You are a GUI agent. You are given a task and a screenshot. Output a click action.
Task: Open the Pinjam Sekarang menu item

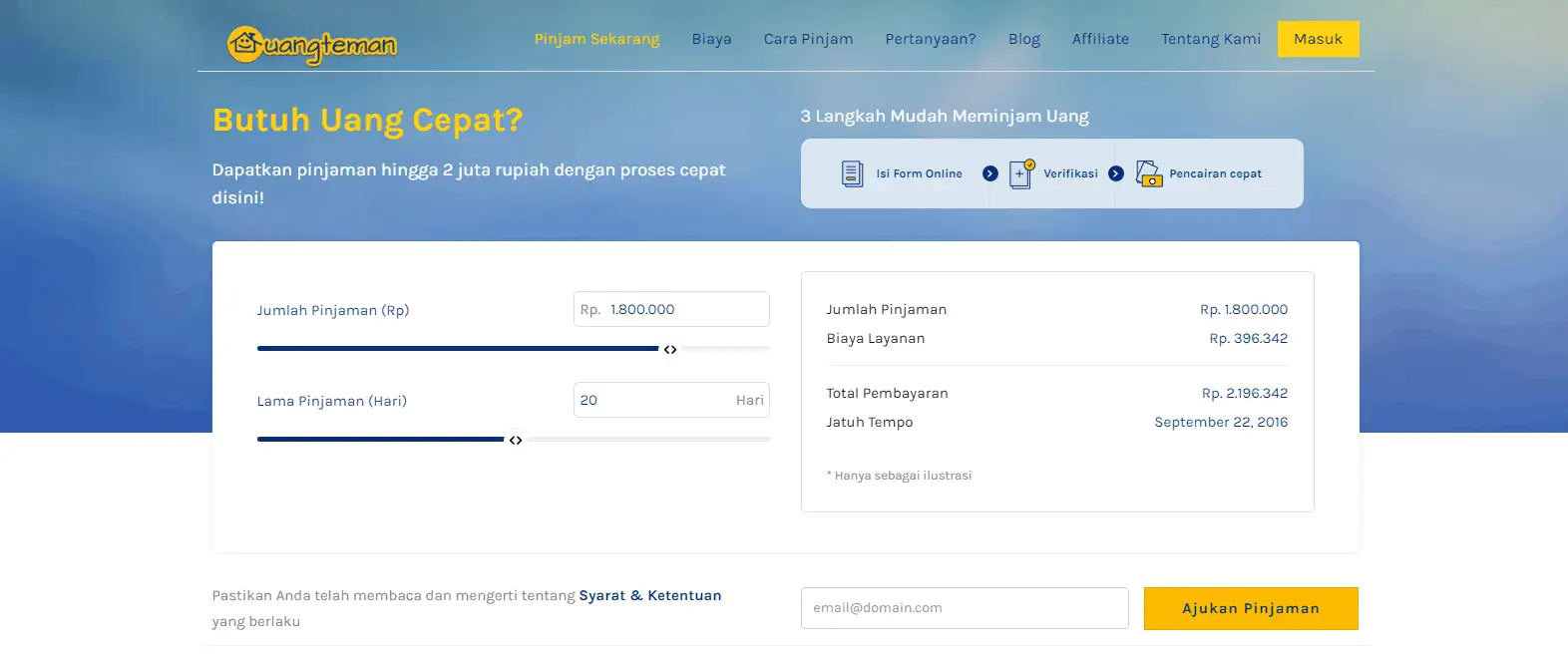tap(596, 39)
